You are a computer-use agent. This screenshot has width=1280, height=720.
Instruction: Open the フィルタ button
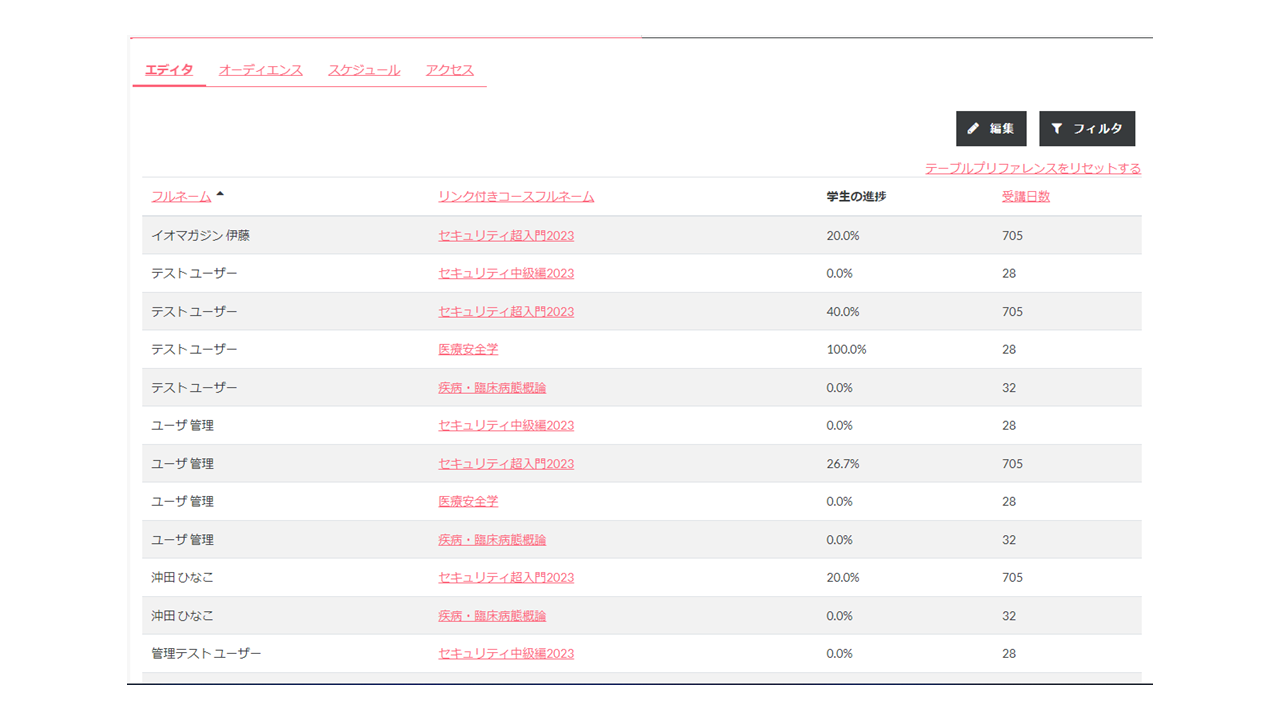click(1087, 129)
